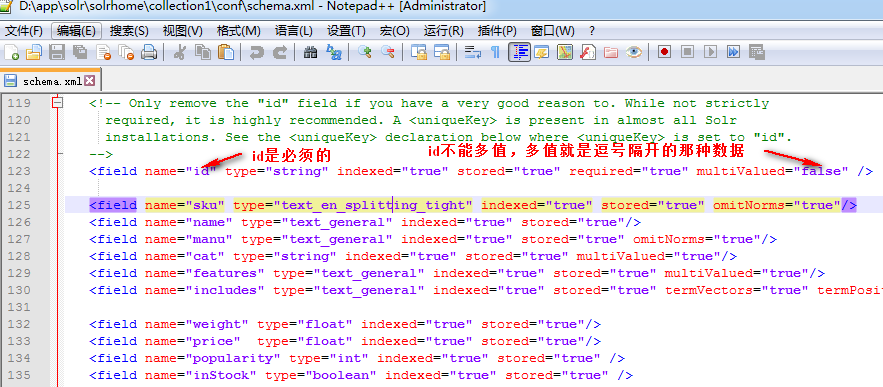Open the 文件(F) menu
The height and width of the screenshot is (387, 883).
(x=24, y=30)
